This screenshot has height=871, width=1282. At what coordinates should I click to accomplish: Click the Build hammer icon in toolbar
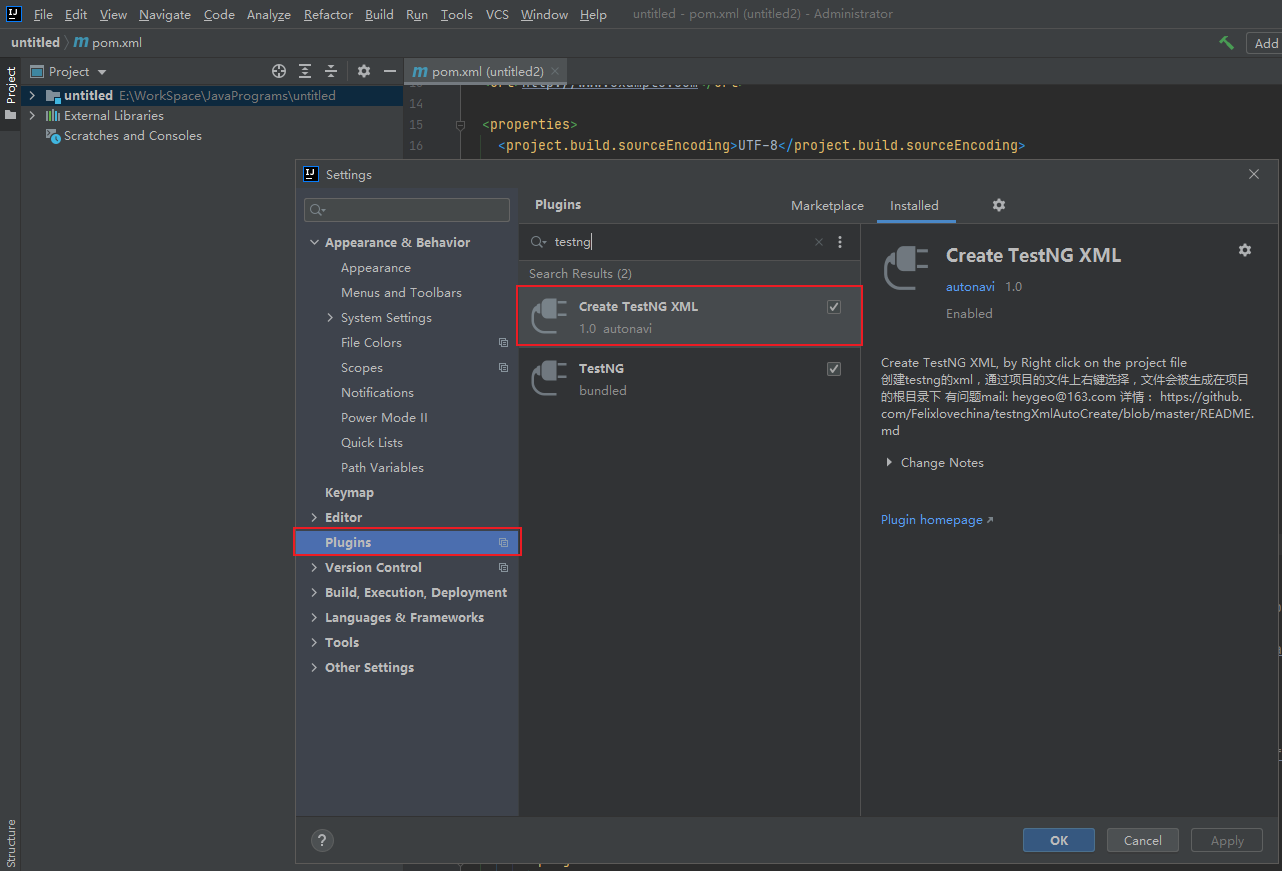coord(1226,43)
